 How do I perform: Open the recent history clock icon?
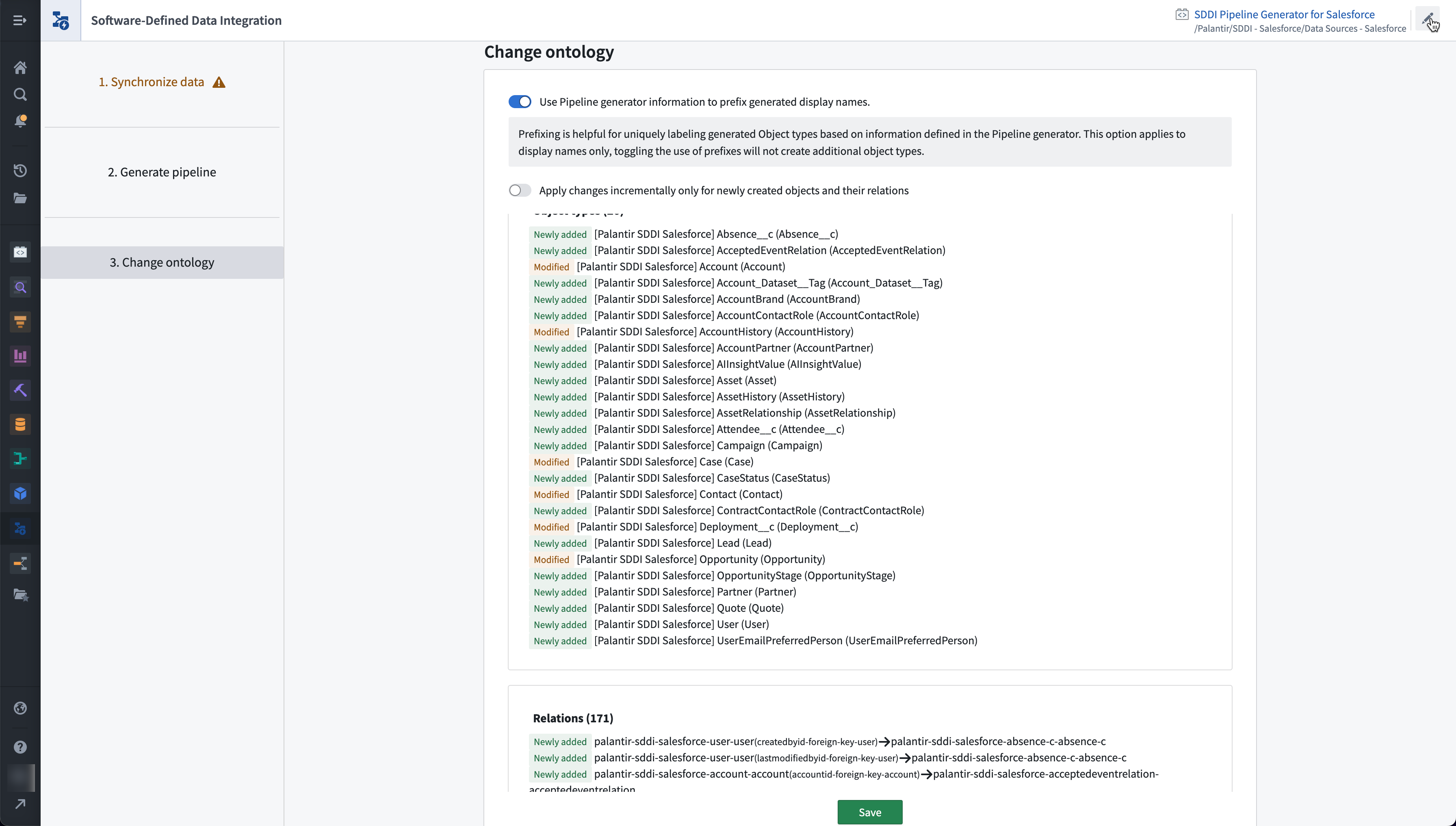click(x=20, y=171)
